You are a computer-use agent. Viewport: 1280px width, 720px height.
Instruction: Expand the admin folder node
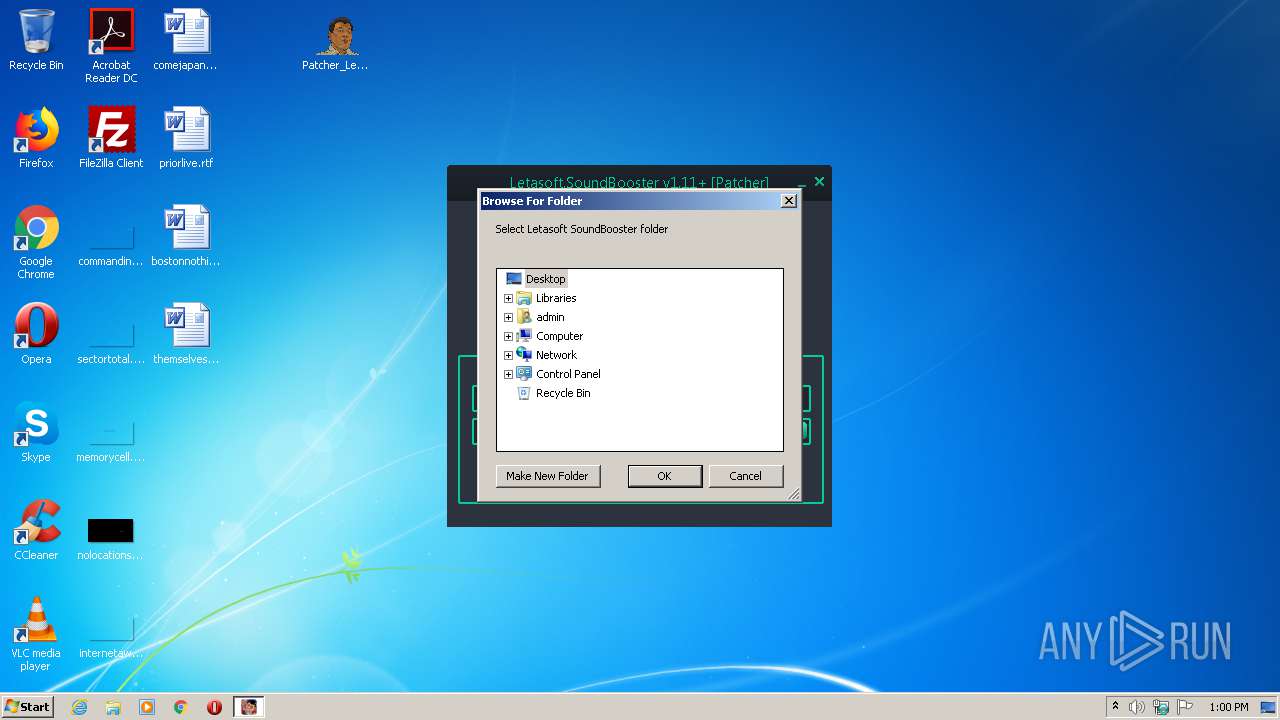click(508, 317)
